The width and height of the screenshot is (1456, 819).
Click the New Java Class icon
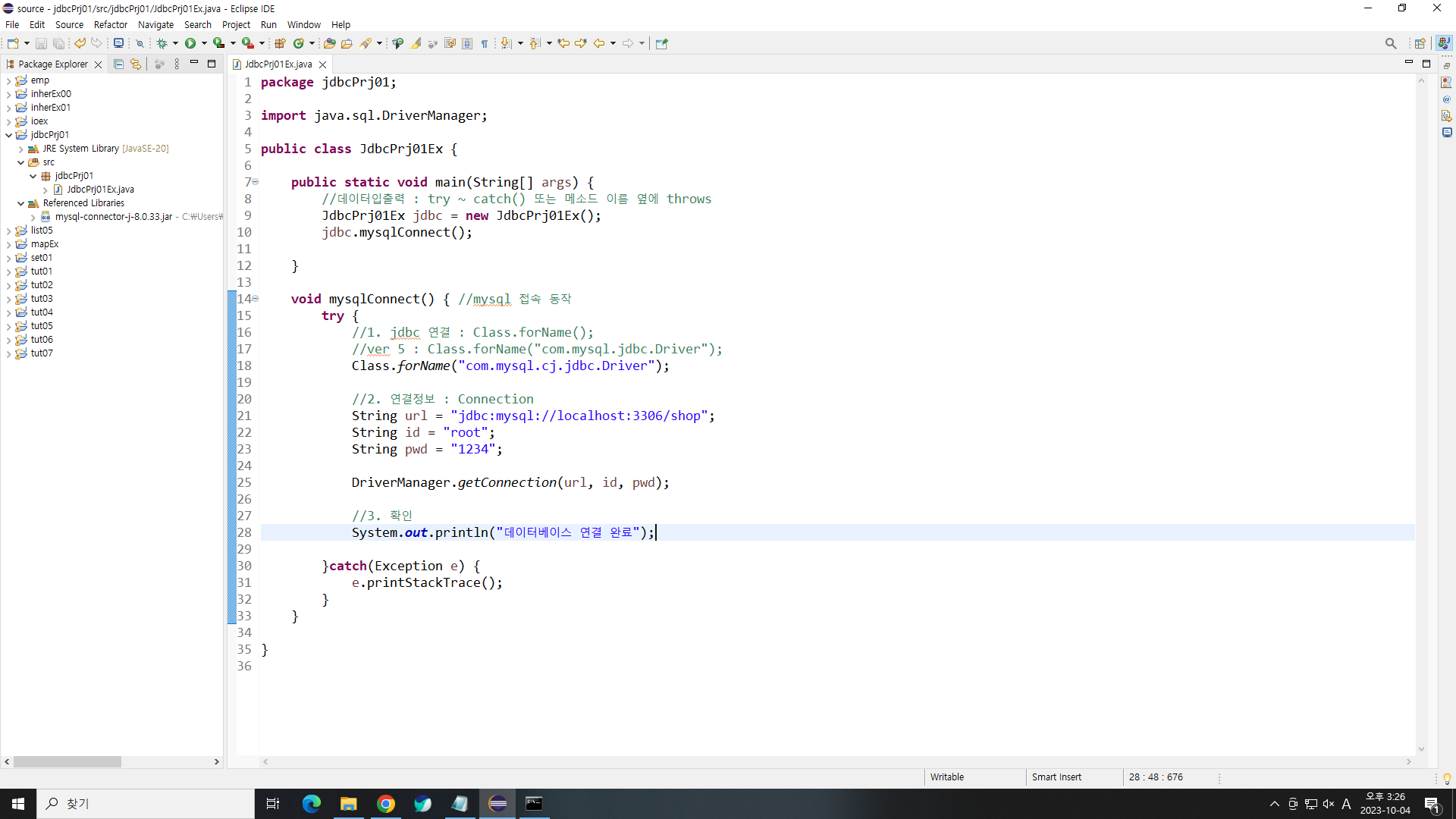tap(299, 43)
